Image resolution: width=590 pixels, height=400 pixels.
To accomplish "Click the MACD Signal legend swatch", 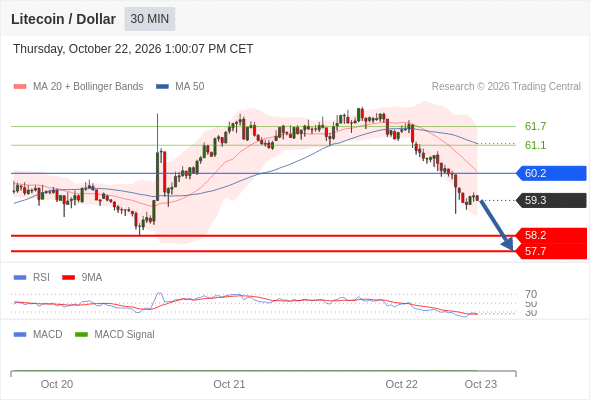I will click(x=81, y=334).
